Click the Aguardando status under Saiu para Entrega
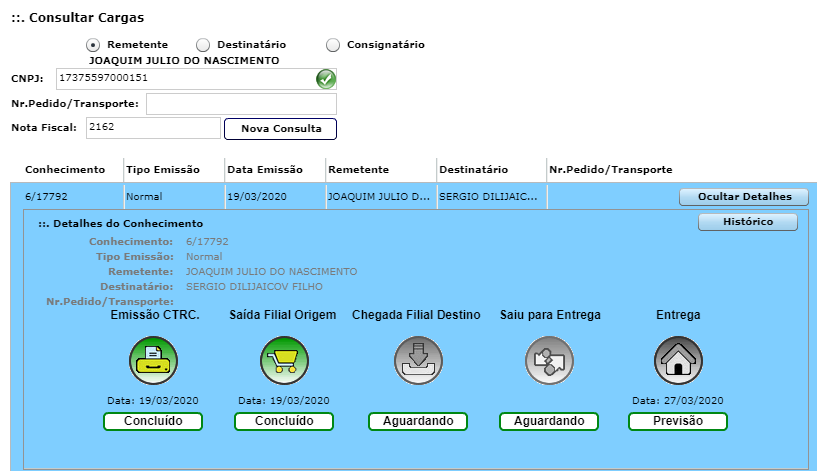The height and width of the screenshot is (471, 817). [x=549, y=421]
